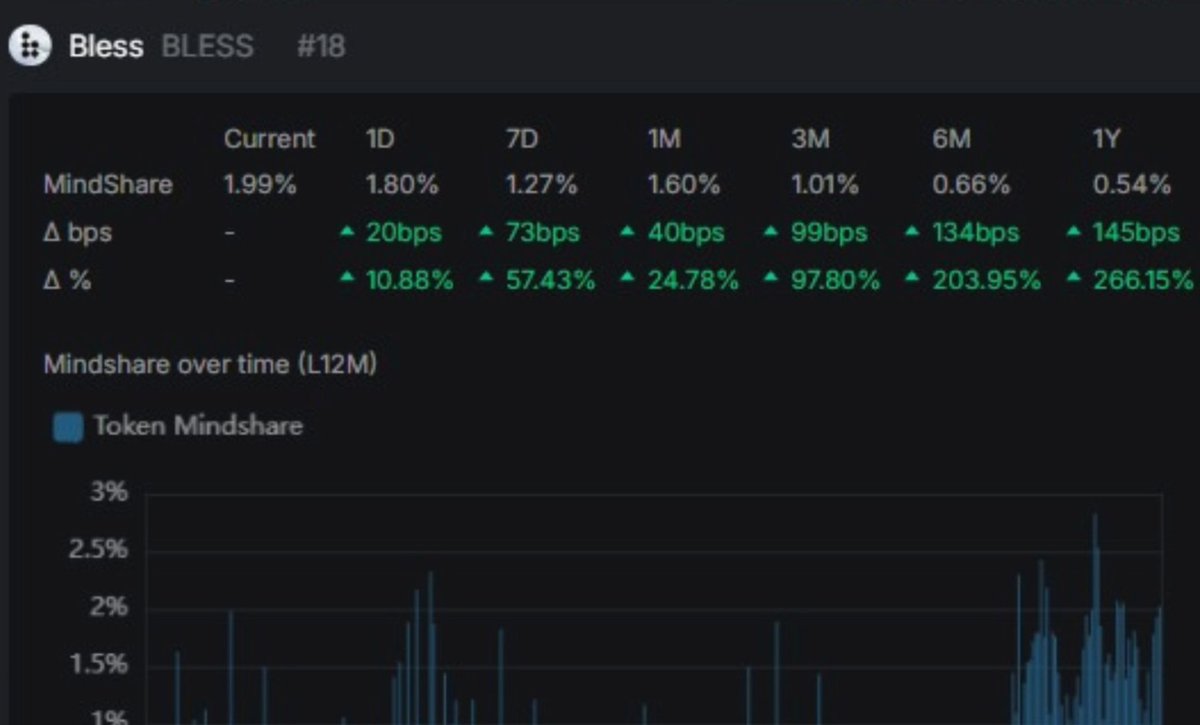Click the BLESS ticker symbol
The width and height of the screenshot is (1200, 725).
tap(207, 46)
